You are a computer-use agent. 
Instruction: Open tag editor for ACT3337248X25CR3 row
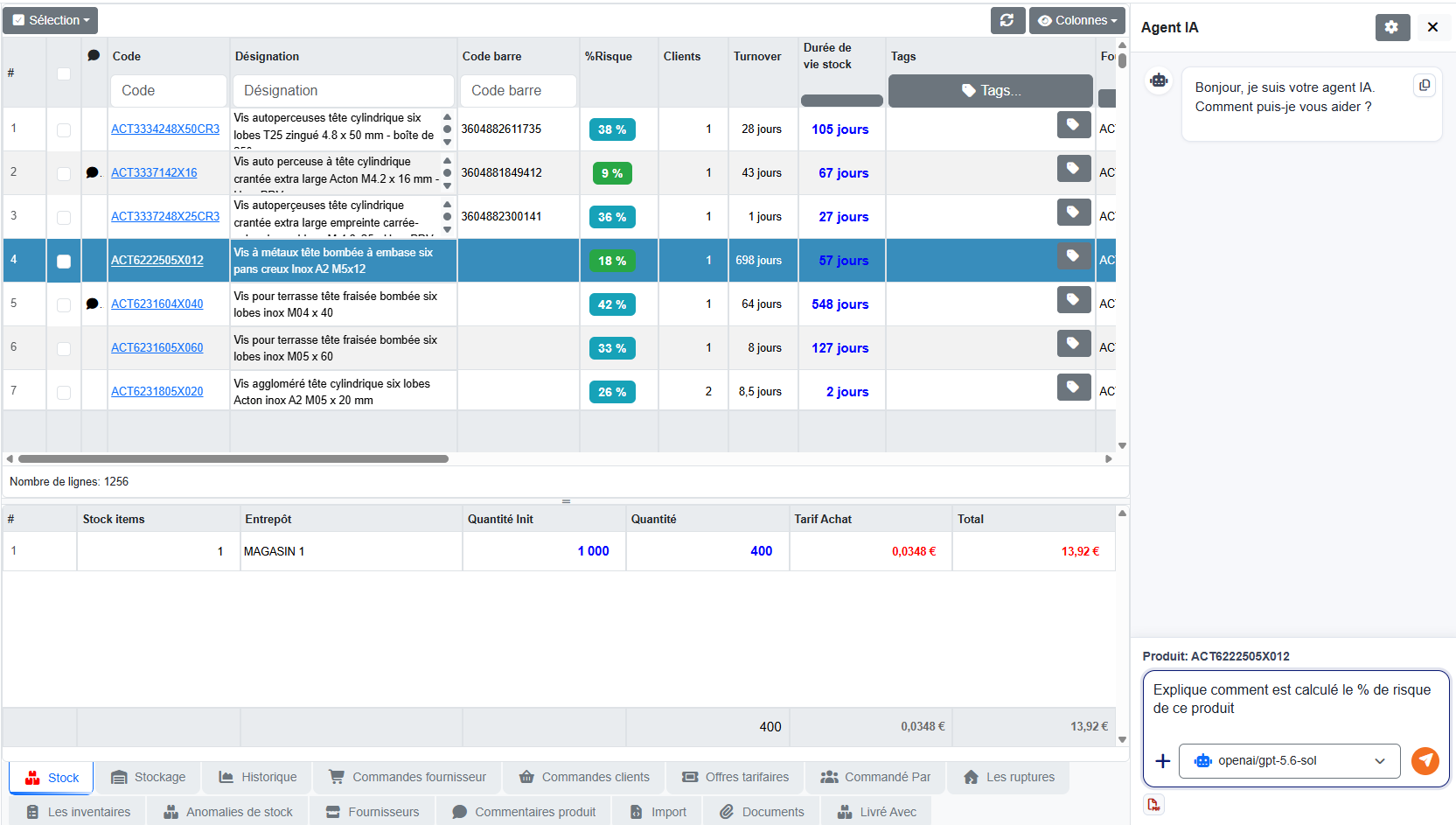point(1073,212)
